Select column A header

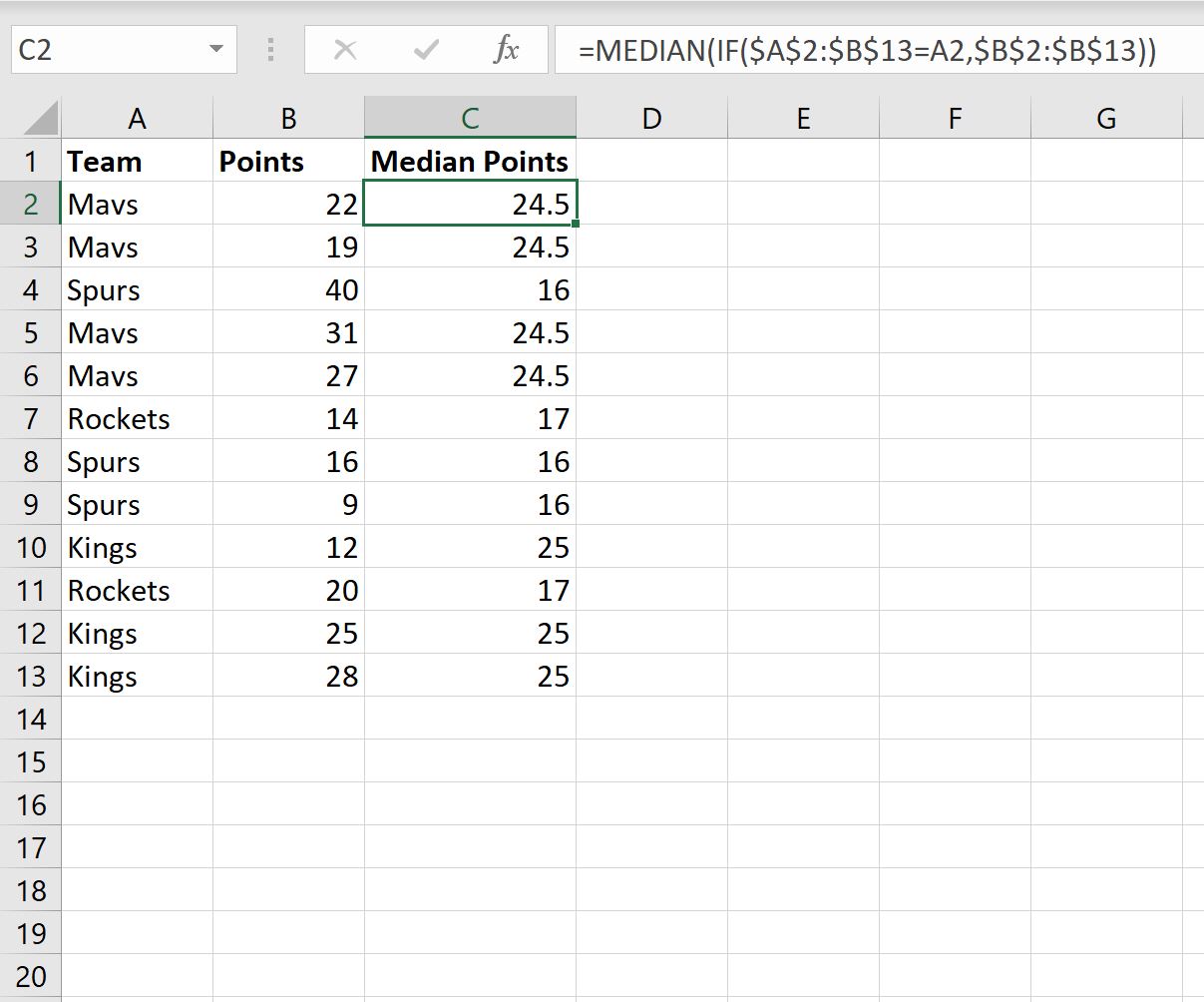pos(137,119)
